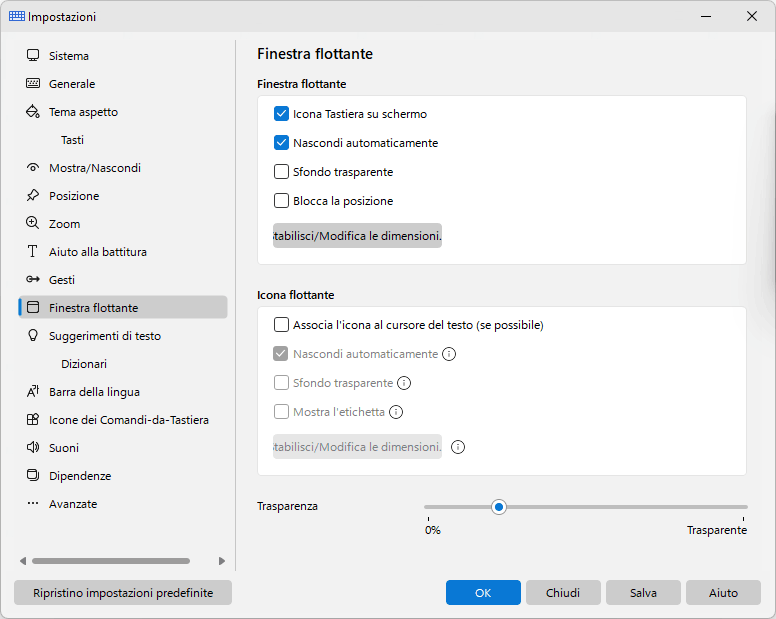The height and width of the screenshot is (619, 776).
Task: Toggle Mostra l'etichetta checkbox
Action: click(x=281, y=412)
